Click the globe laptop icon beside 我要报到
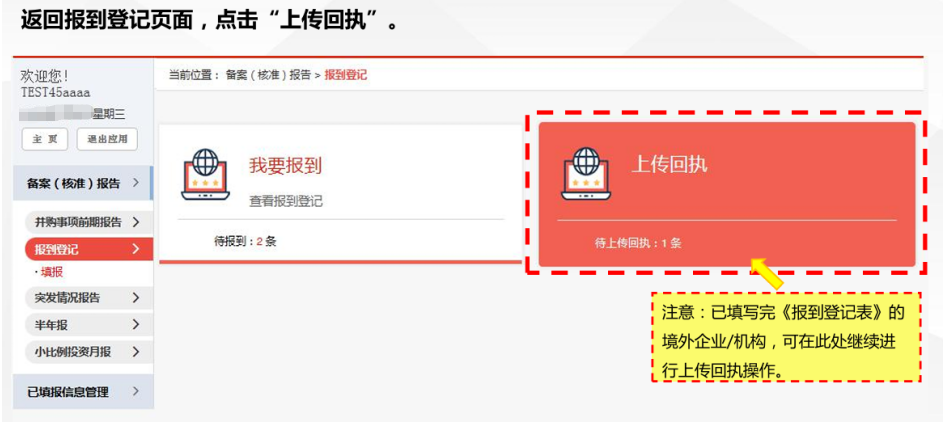The width and height of the screenshot is (947, 426). click(x=205, y=175)
